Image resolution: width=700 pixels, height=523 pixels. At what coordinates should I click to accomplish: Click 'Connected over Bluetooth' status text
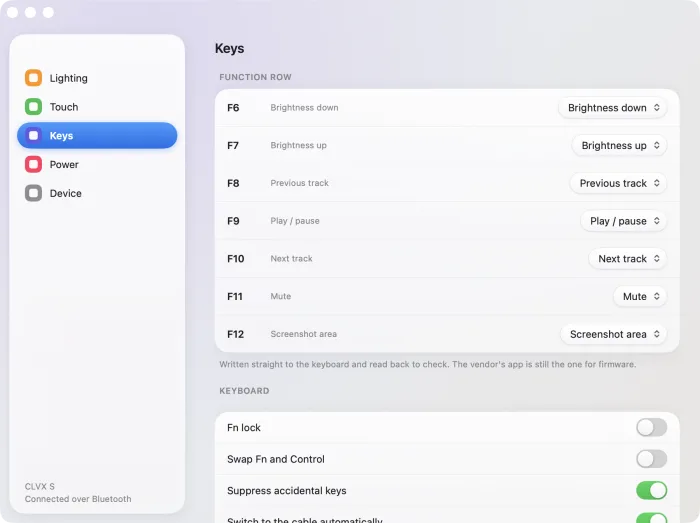(78, 499)
